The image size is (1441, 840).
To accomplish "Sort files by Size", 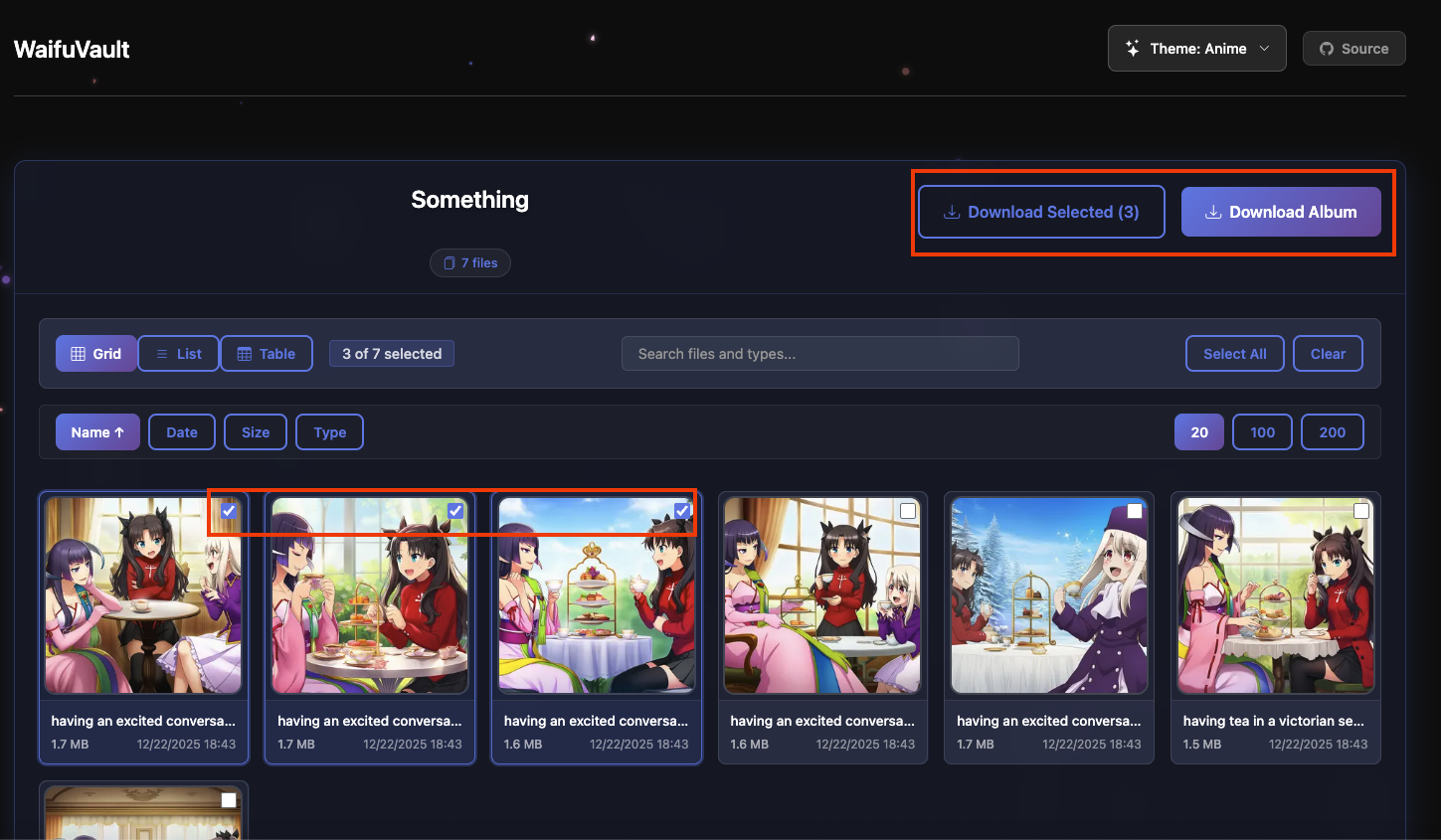I will (256, 432).
